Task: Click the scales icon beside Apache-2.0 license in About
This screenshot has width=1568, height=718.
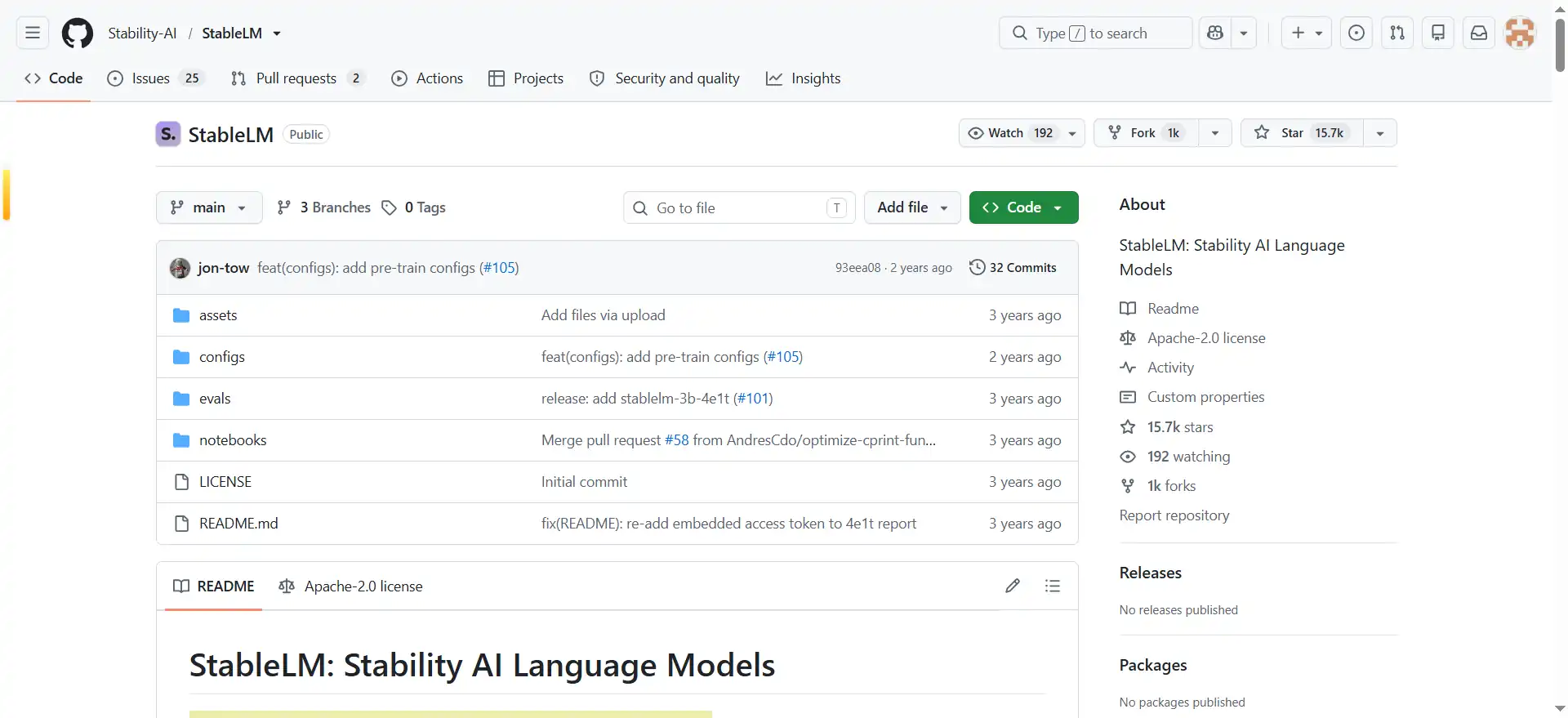Action: (1128, 338)
